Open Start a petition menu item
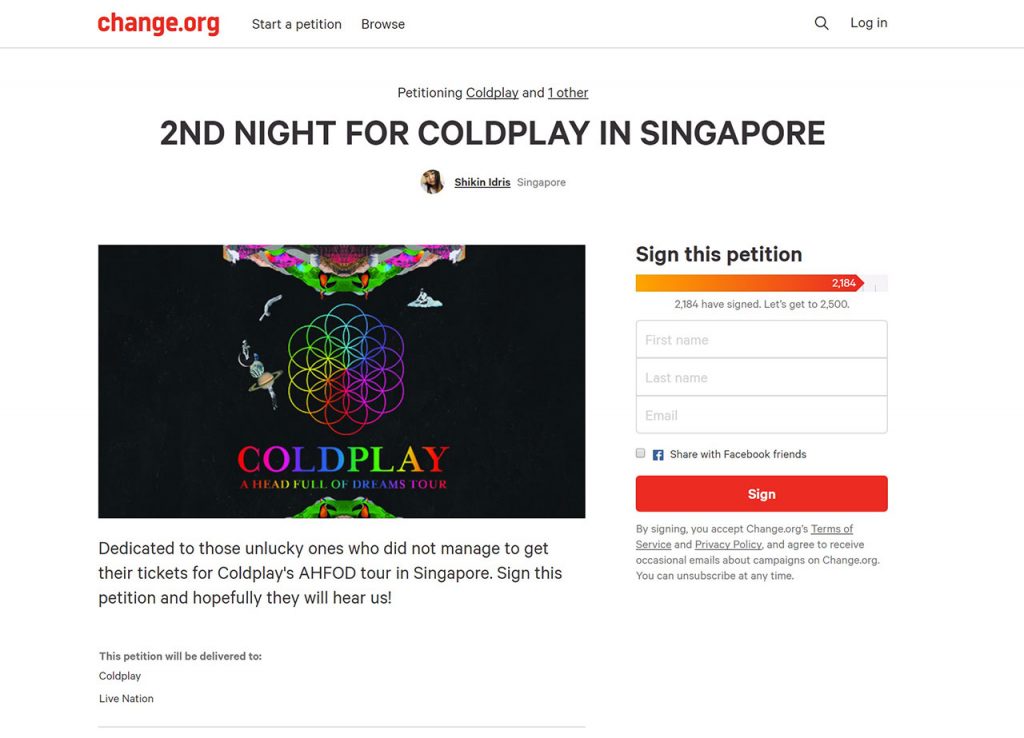The height and width of the screenshot is (738, 1024). [x=296, y=24]
